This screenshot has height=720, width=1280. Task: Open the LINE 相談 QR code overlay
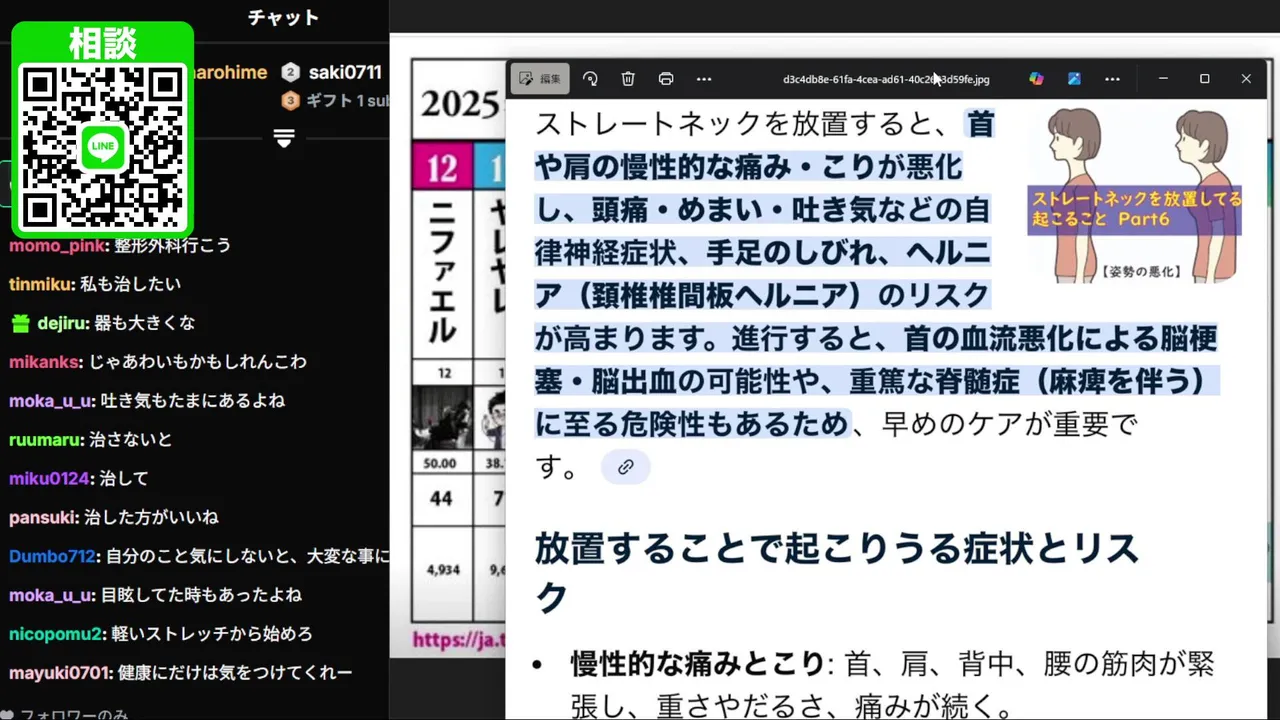(102, 130)
